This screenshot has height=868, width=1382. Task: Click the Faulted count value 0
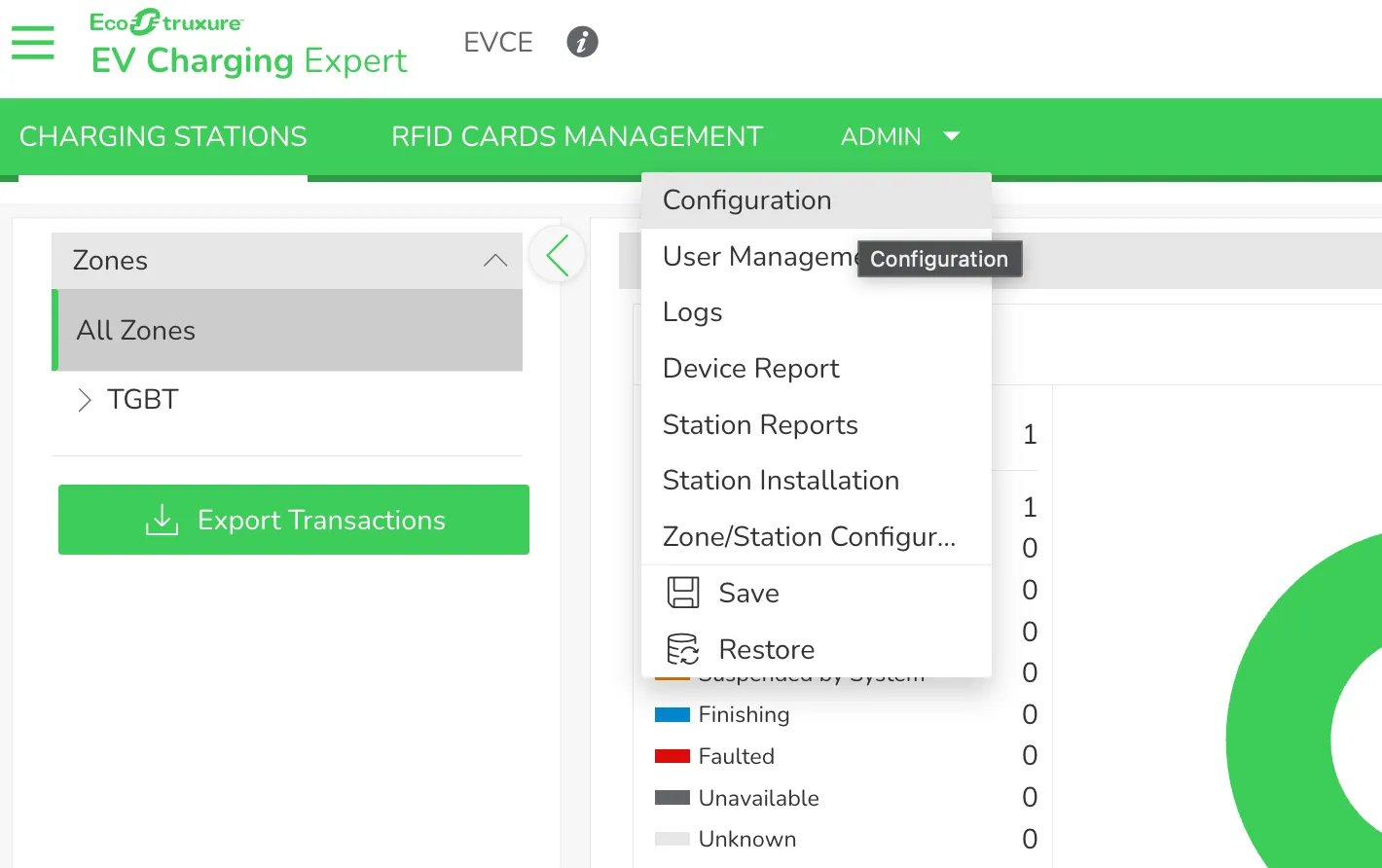tap(1030, 756)
